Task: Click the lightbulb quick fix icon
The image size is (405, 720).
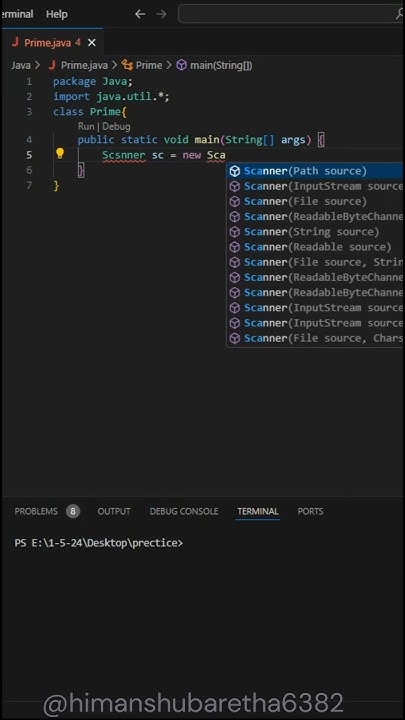Action: coord(60,154)
